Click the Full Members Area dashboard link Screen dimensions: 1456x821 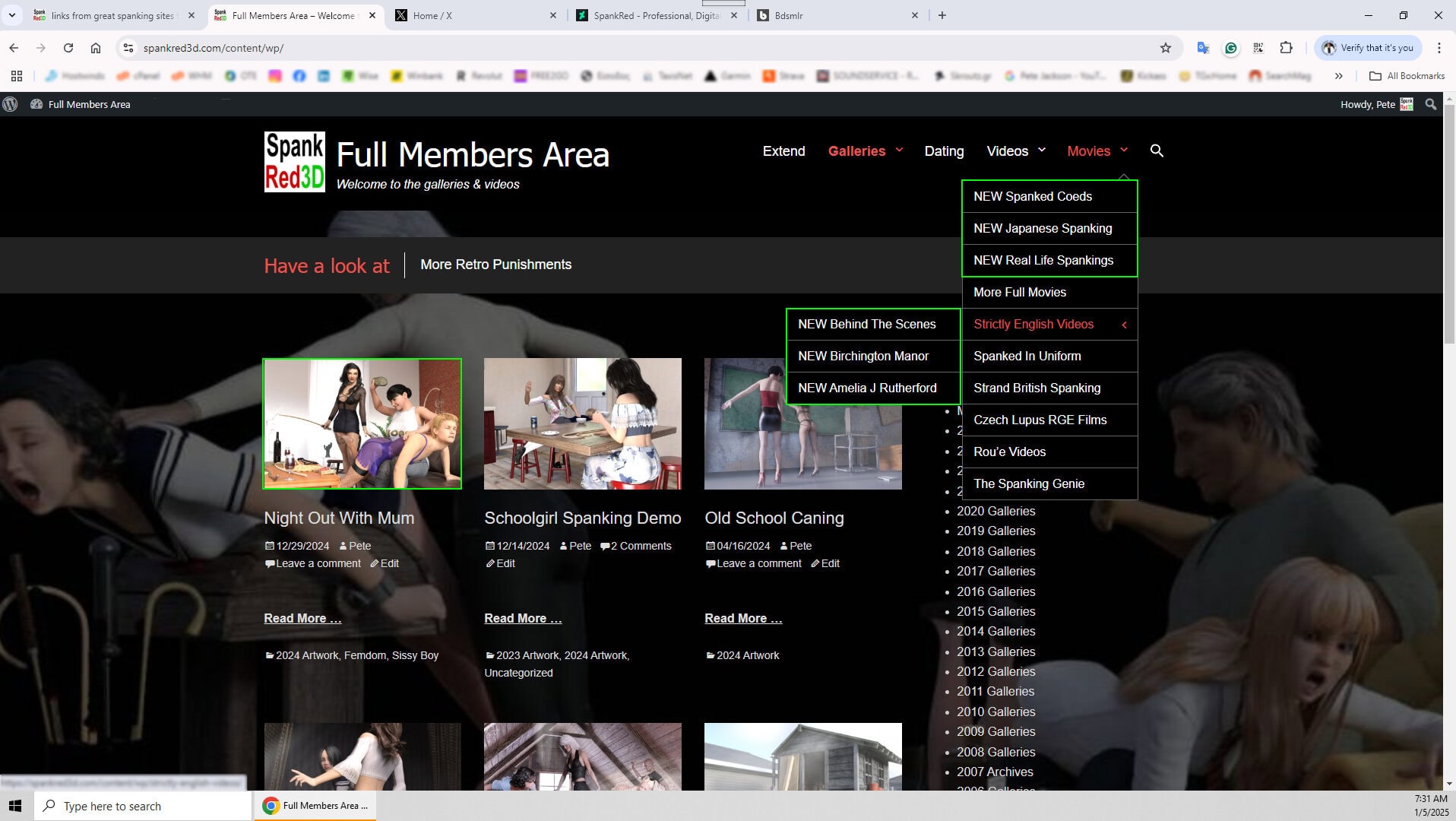pyautogui.click(x=89, y=104)
